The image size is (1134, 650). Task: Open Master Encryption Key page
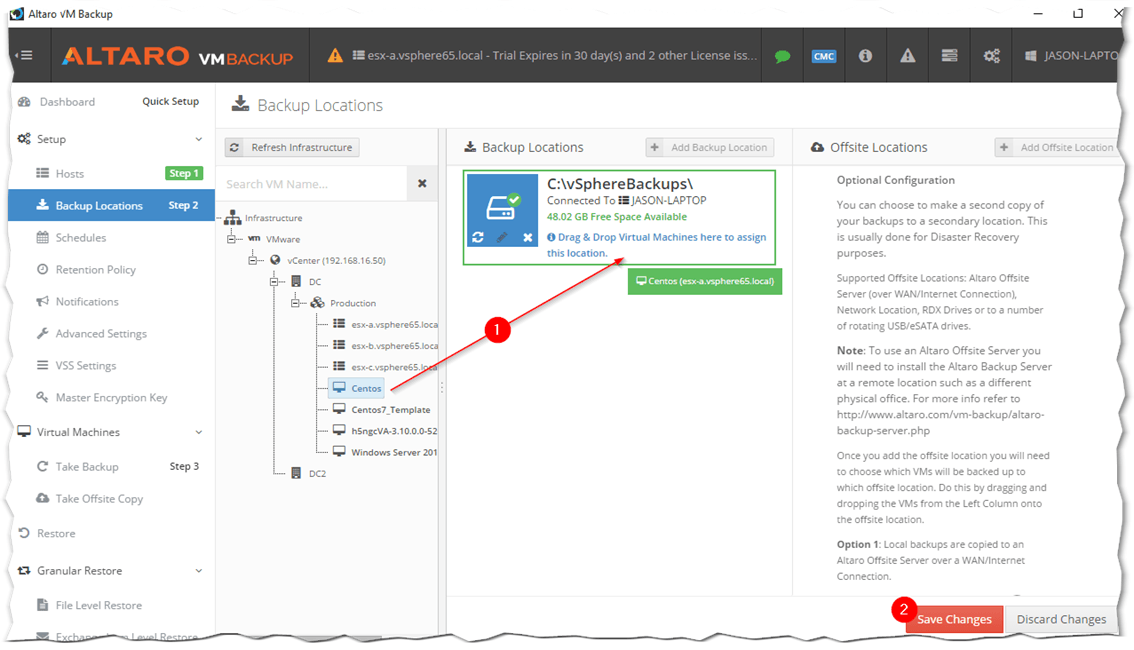(112, 397)
